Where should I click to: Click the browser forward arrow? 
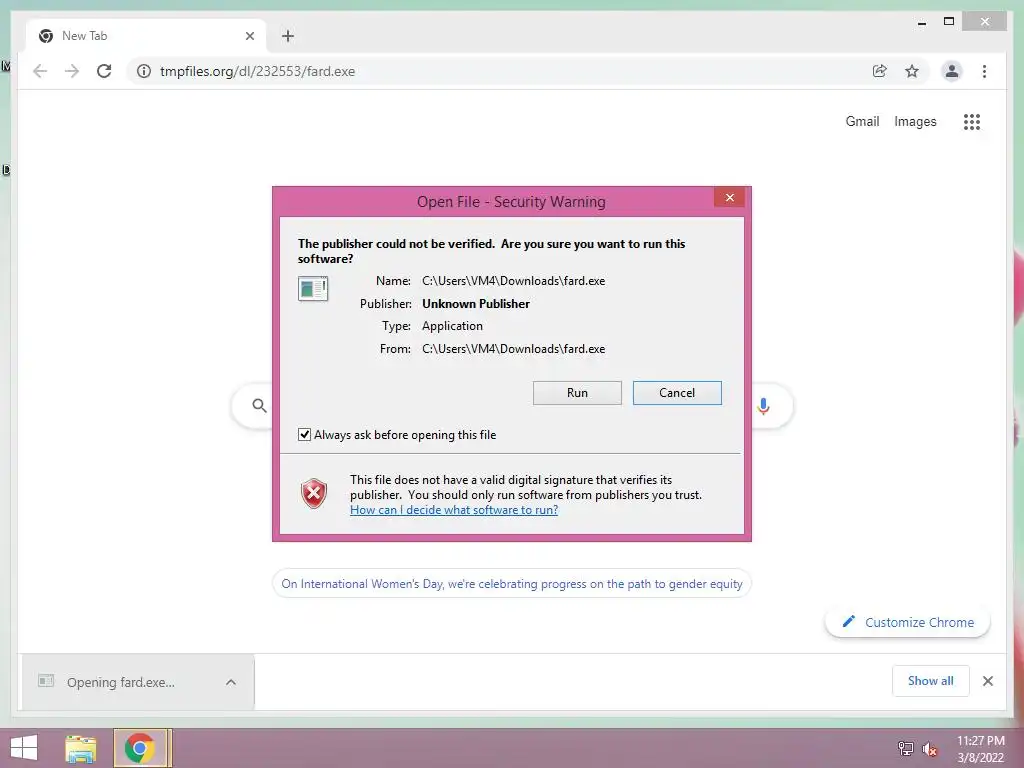(x=72, y=71)
